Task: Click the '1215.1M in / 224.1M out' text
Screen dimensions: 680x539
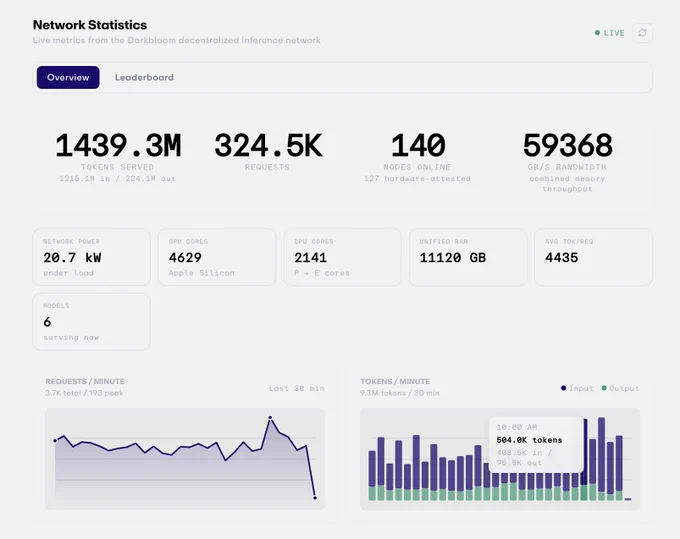Action: [x=118, y=178]
